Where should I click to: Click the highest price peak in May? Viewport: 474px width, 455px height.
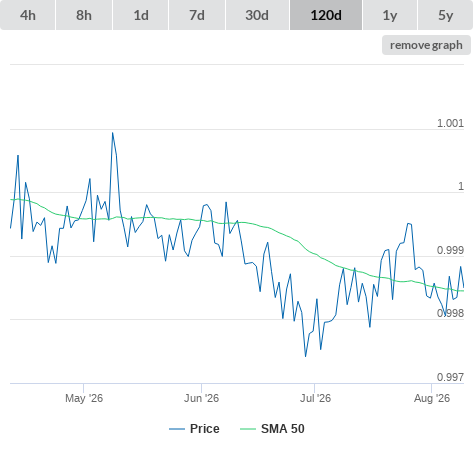[x=113, y=133]
